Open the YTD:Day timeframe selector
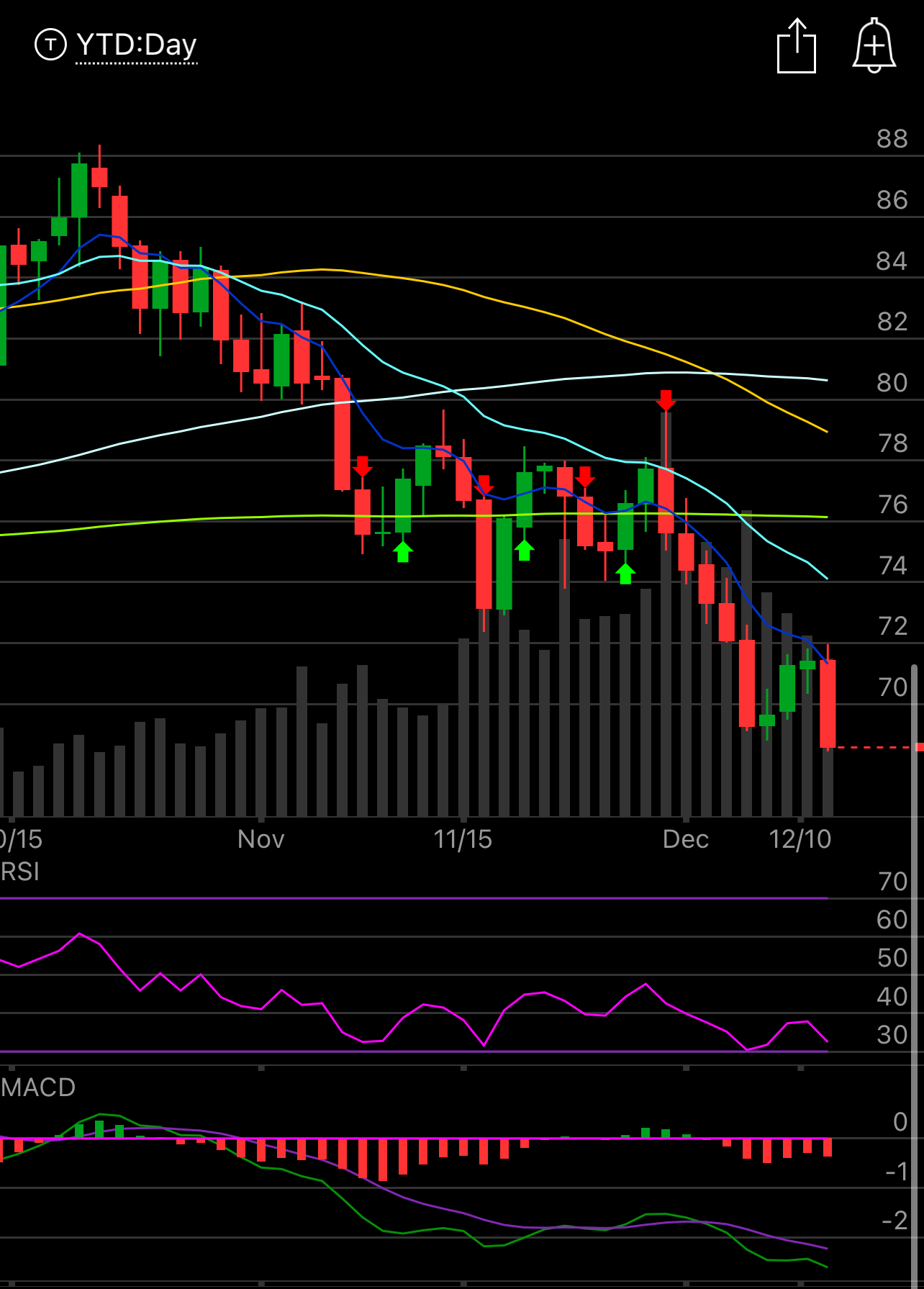 click(136, 45)
